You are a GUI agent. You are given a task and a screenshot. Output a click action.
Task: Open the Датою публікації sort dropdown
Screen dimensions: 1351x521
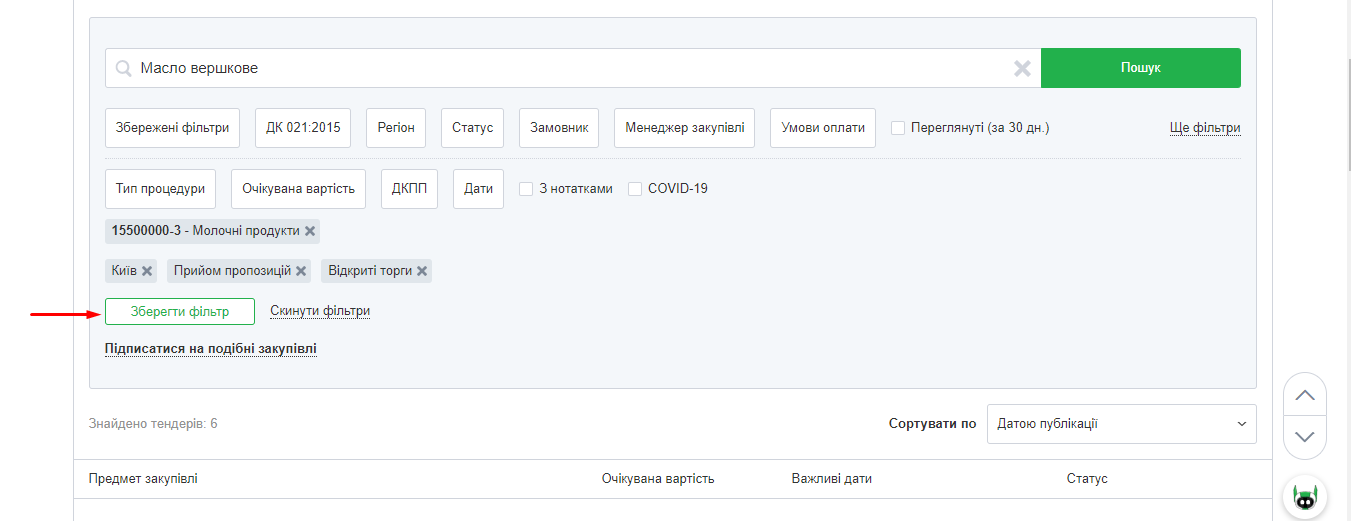click(1121, 424)
